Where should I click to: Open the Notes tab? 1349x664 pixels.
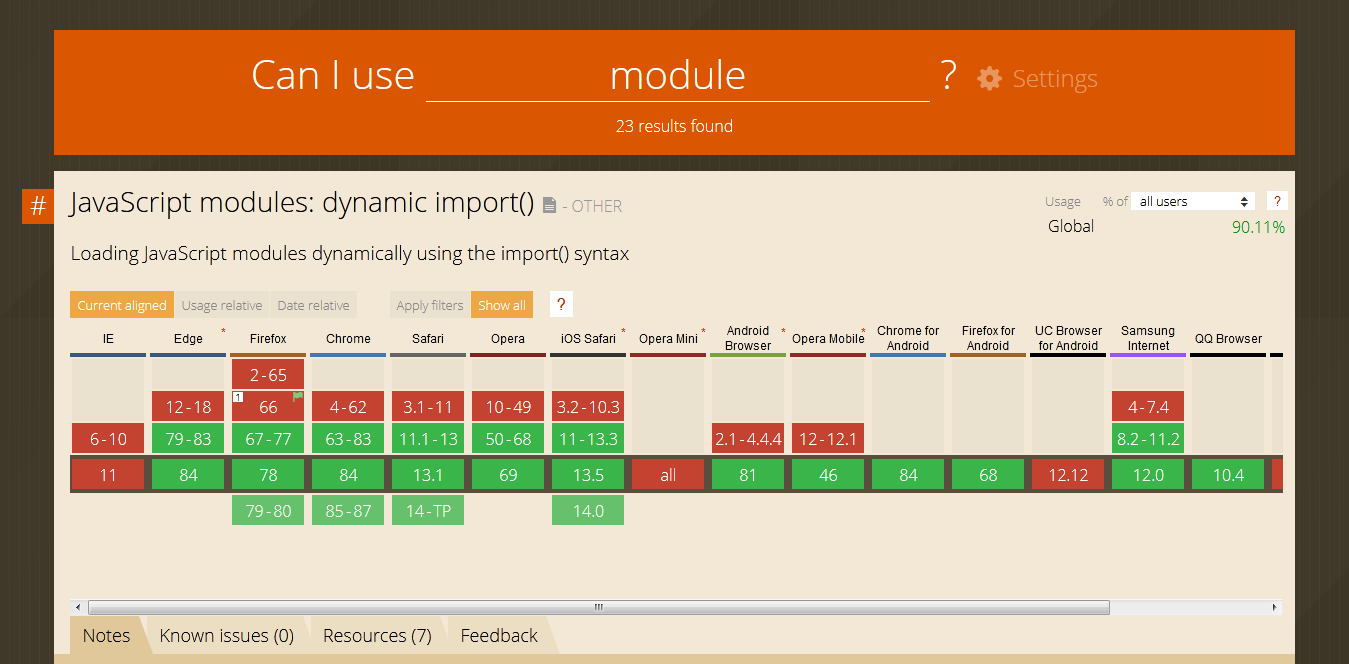[x=106, y=635]
